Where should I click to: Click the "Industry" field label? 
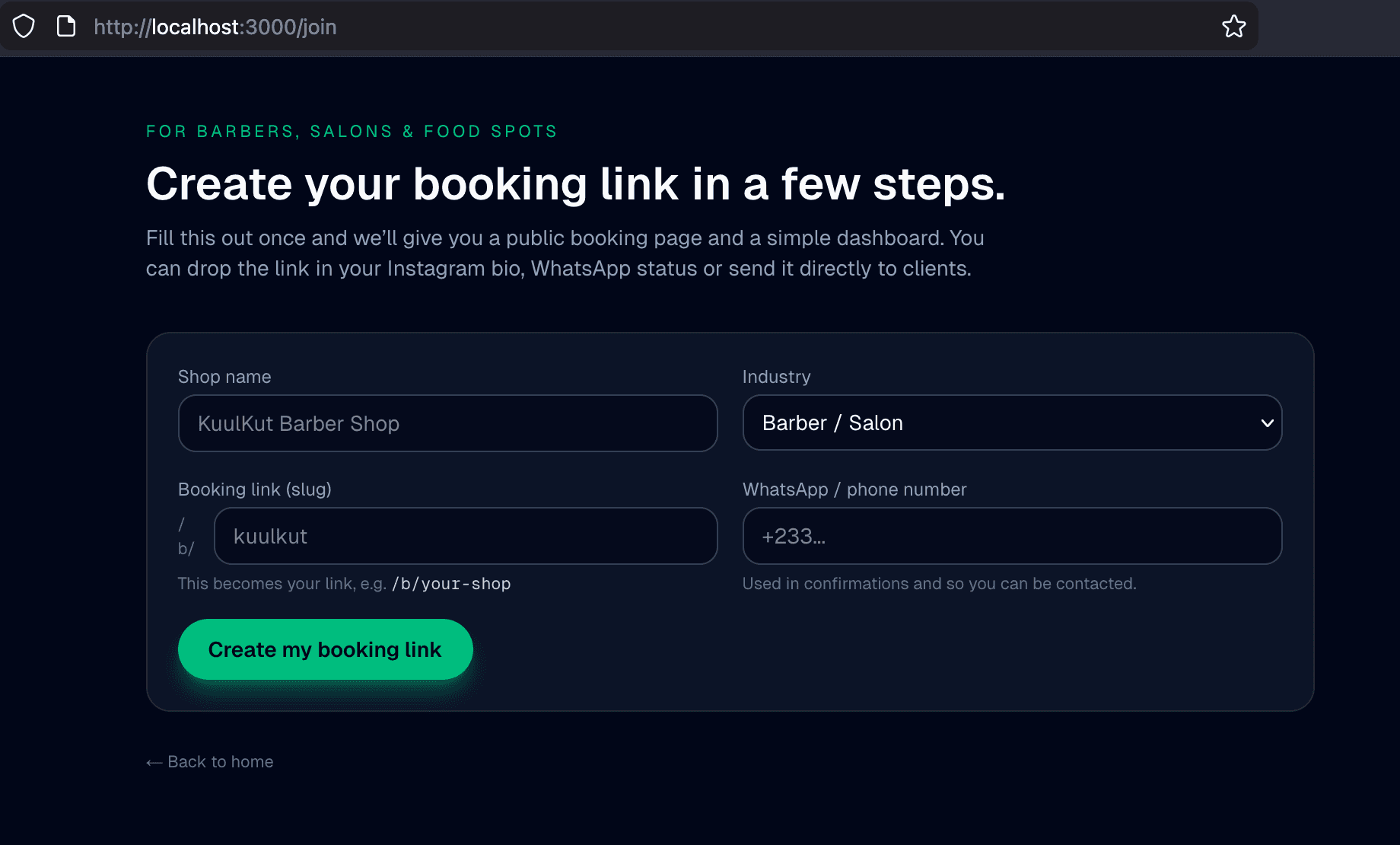pyautogui.click(x=776, y=377)
